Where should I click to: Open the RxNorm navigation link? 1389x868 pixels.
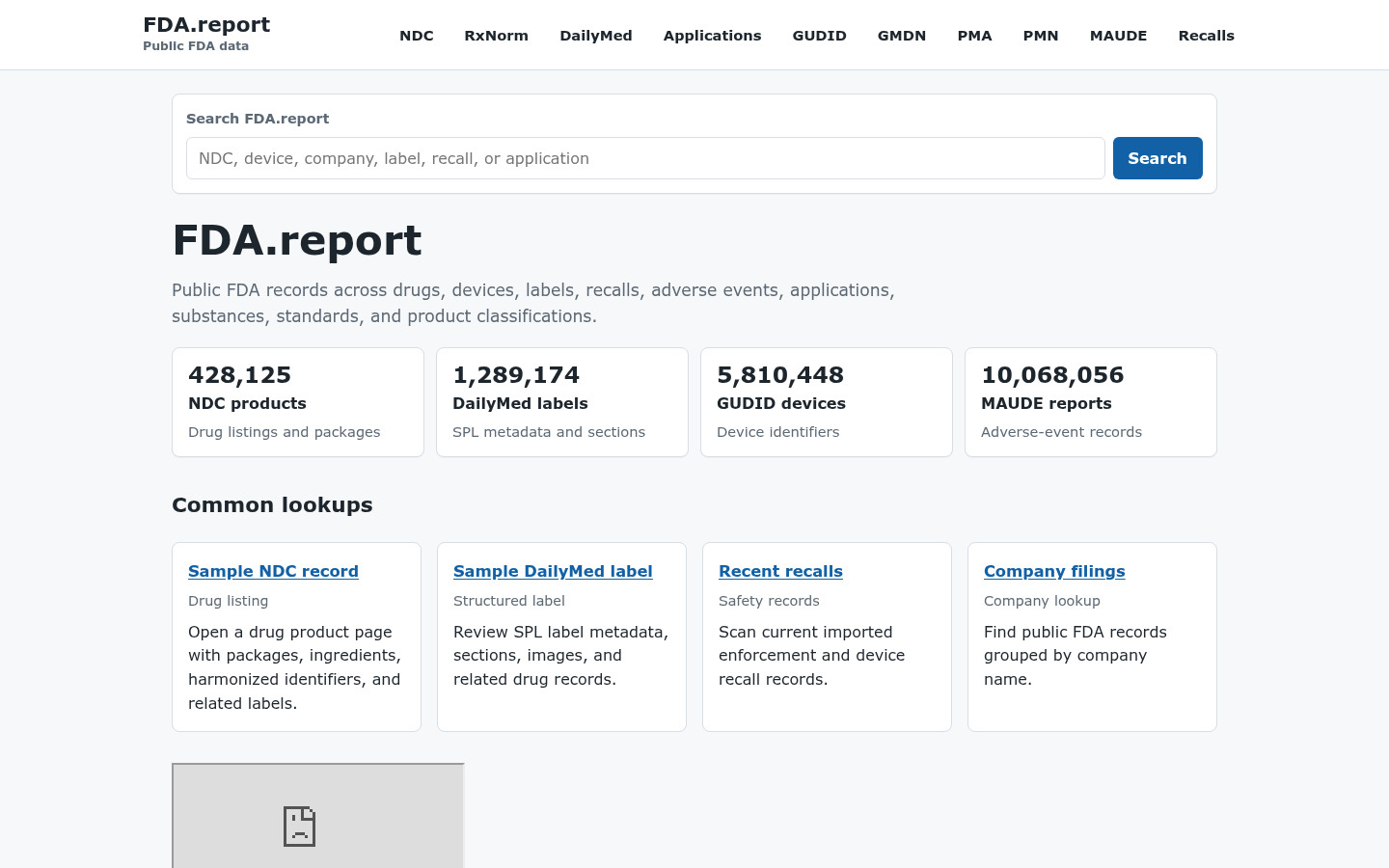(496, 36)
